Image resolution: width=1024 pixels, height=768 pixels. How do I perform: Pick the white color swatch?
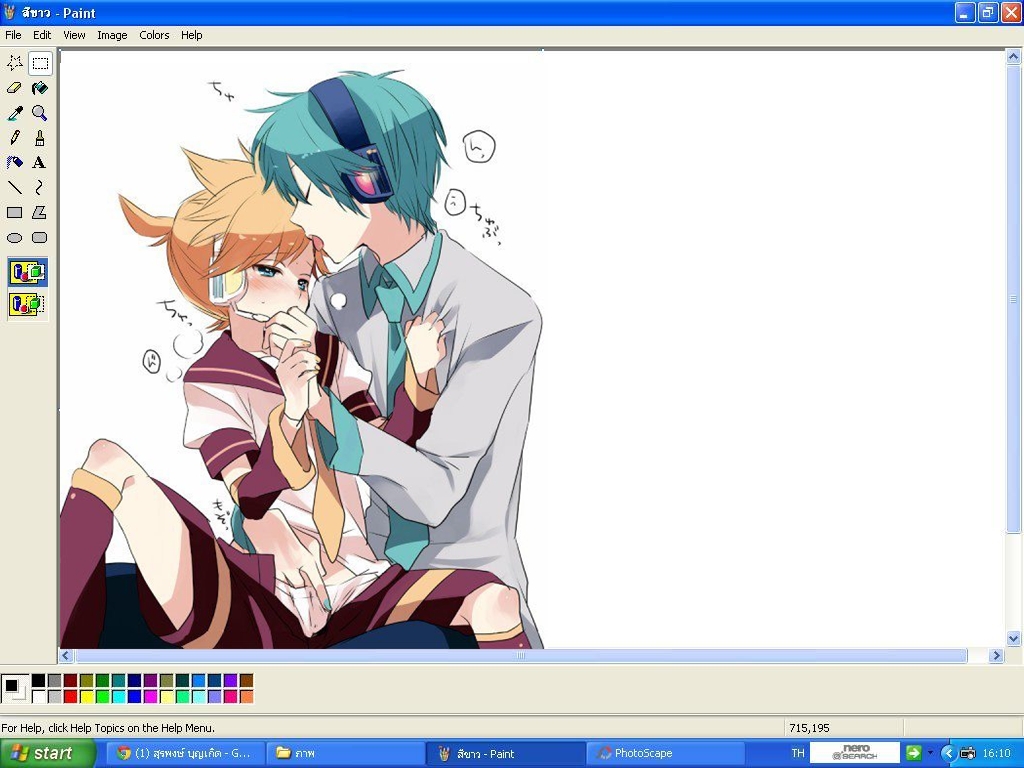[x=39, y=697]
